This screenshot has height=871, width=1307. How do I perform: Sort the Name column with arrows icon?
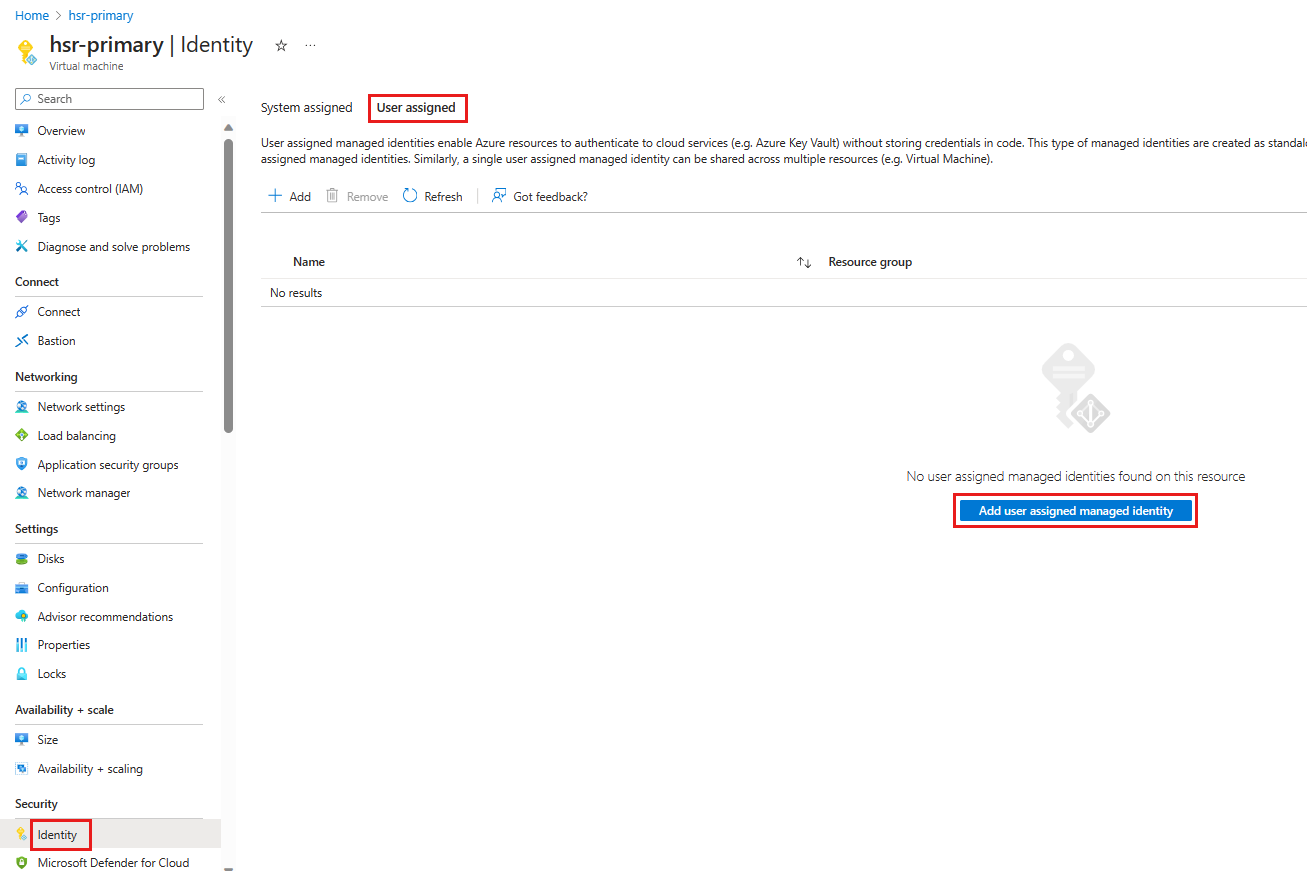coord(804,262)
